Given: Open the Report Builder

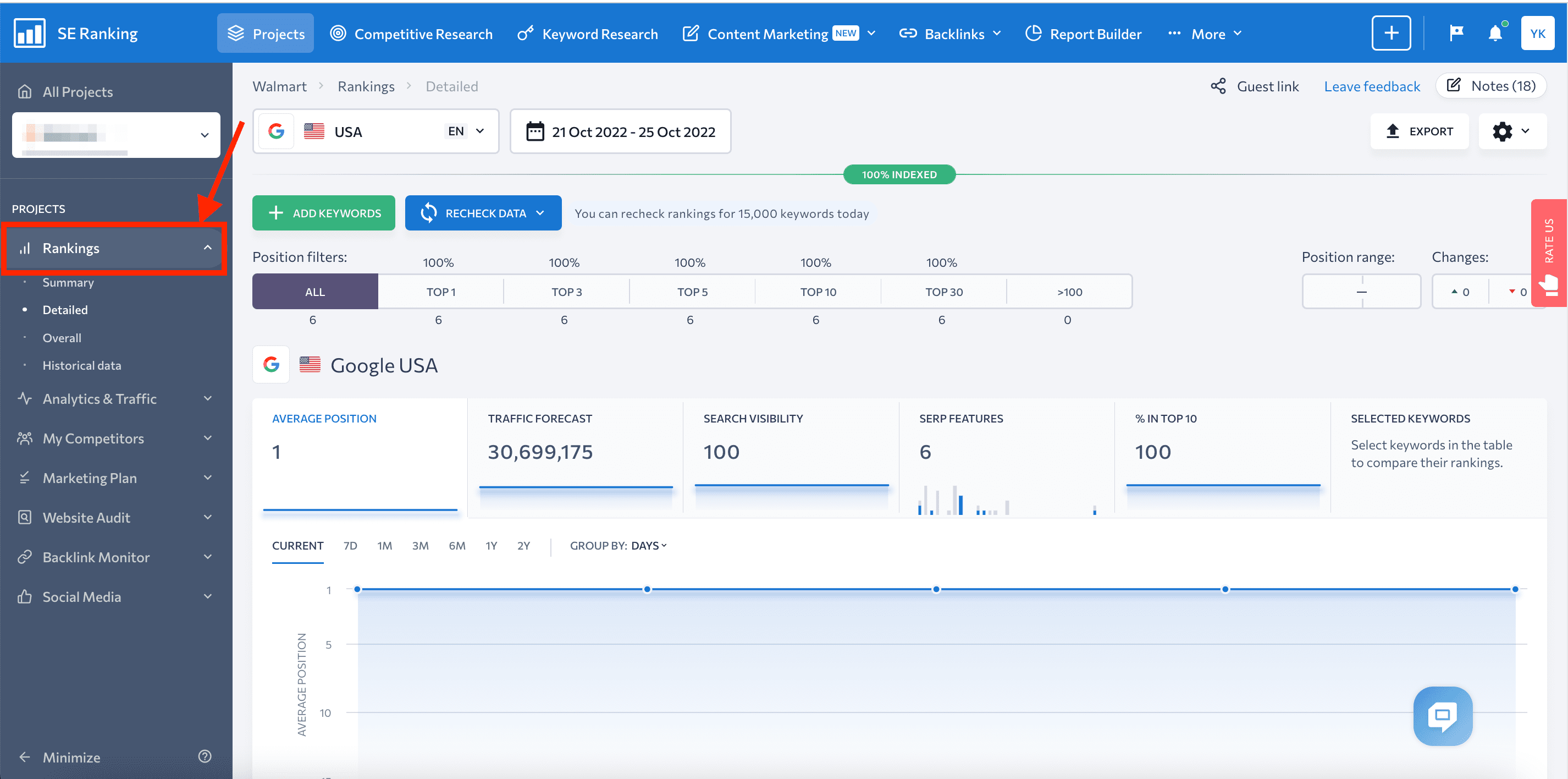Looking at the screenshot, I should coord(1084,34).
